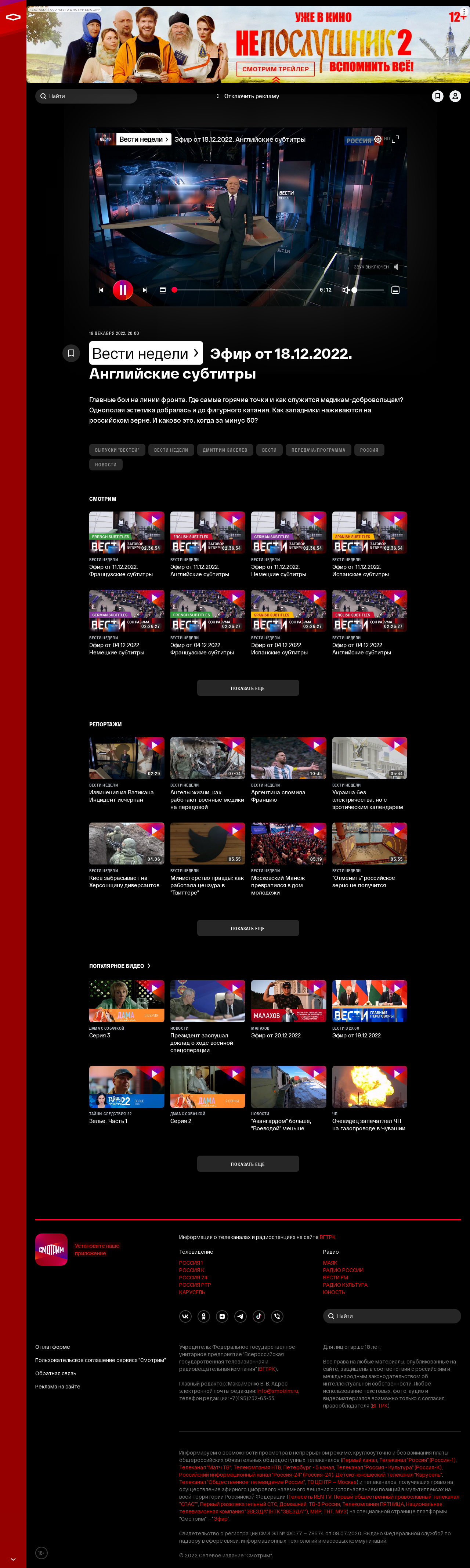470x1568 pixels.
Task: Click the 'ЗВУК ВЫКЛЮЧЕН' sound-off notice
Action: point(376,267)
